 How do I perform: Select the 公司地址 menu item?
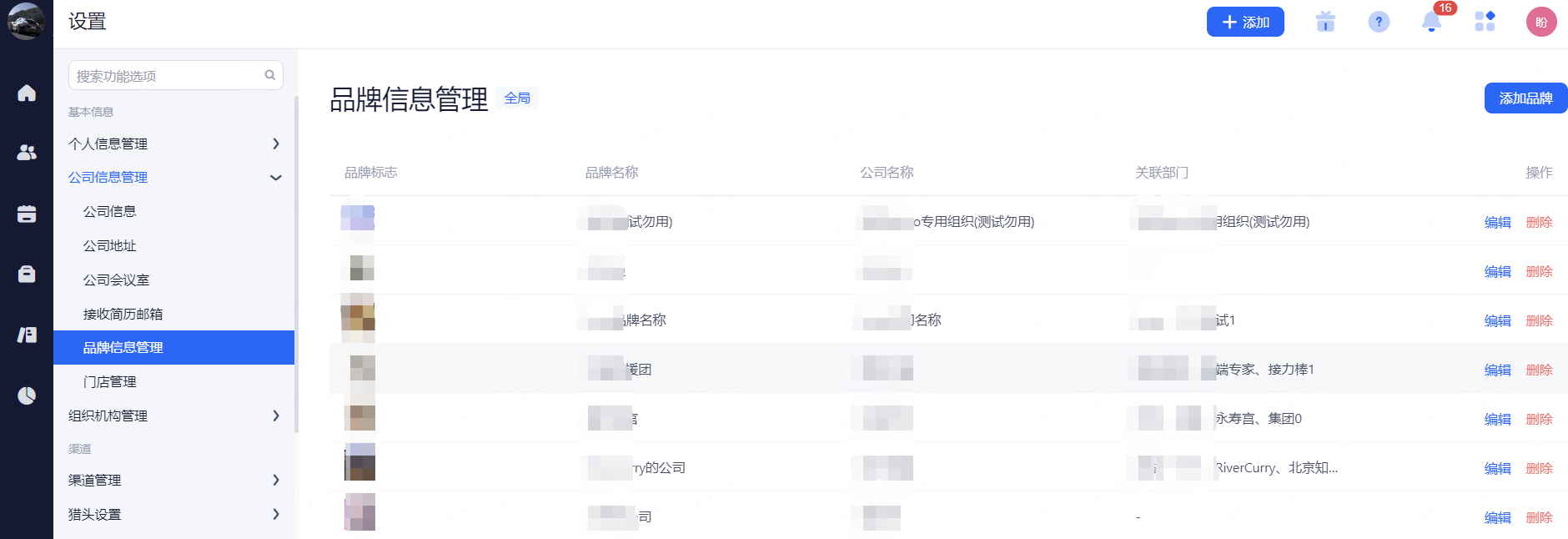110,245
